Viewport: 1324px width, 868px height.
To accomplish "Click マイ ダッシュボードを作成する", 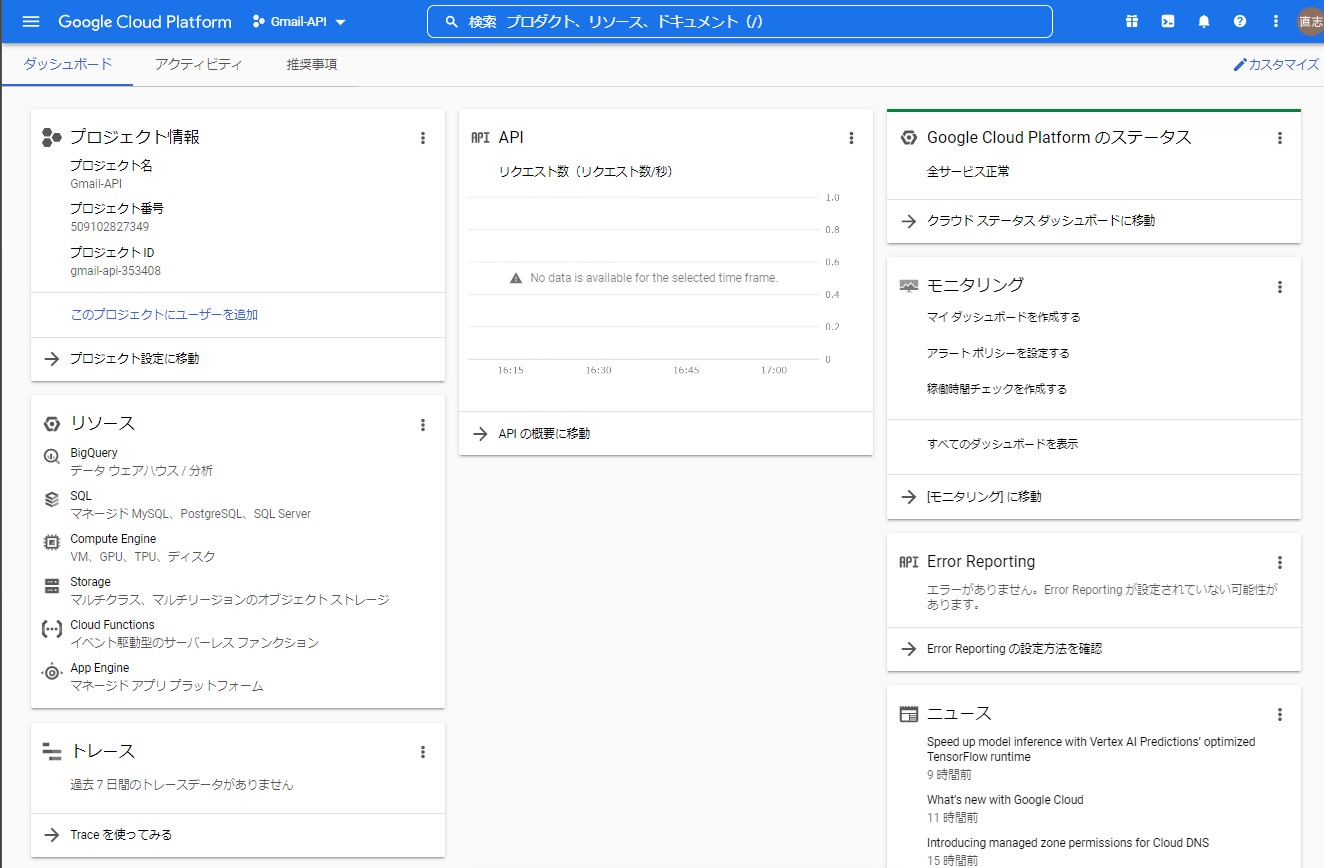I will [x=1003, y=317].
